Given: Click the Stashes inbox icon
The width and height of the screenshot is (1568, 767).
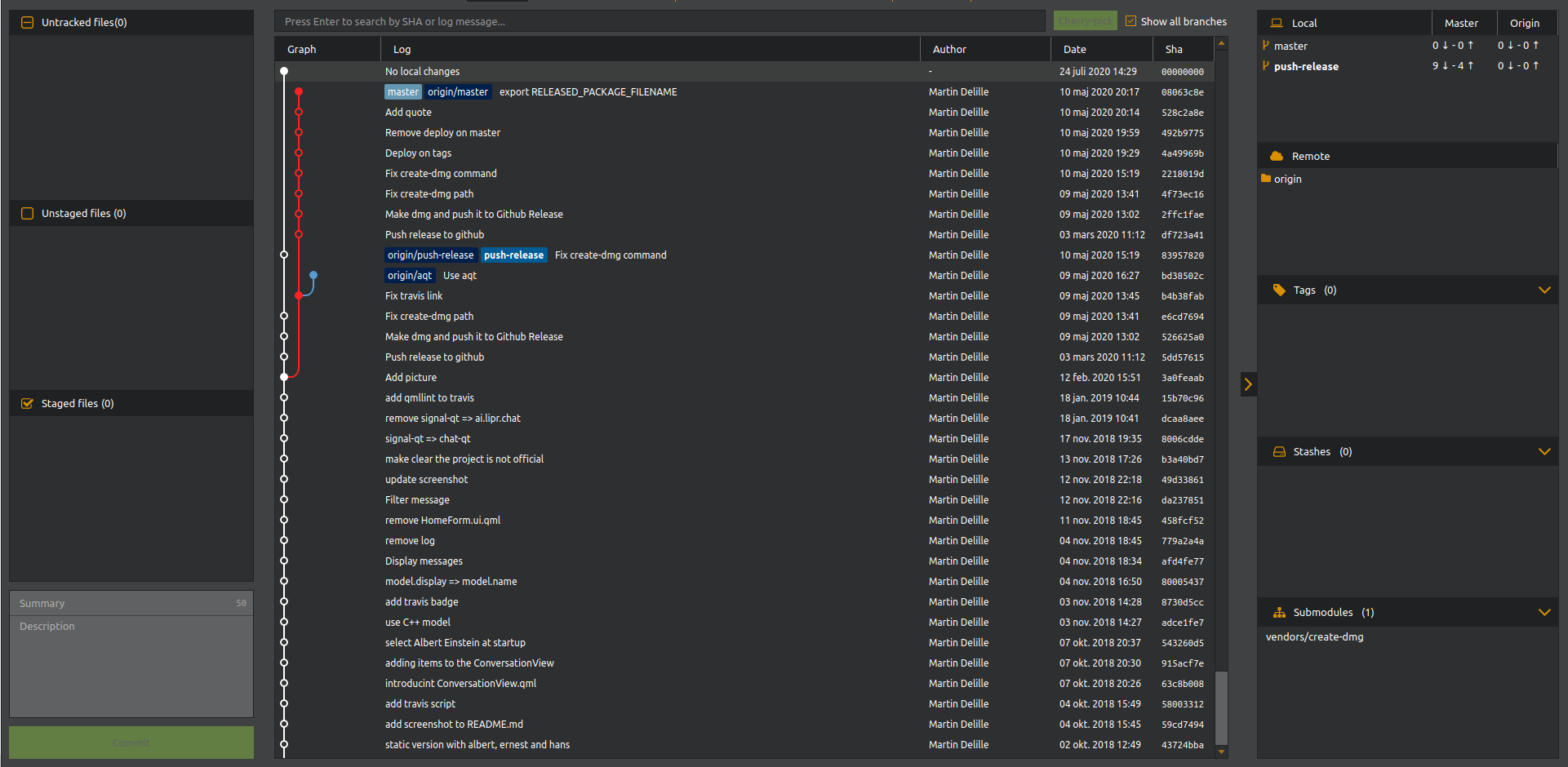Looking at the screenshot, I should tap(1279, 451).
